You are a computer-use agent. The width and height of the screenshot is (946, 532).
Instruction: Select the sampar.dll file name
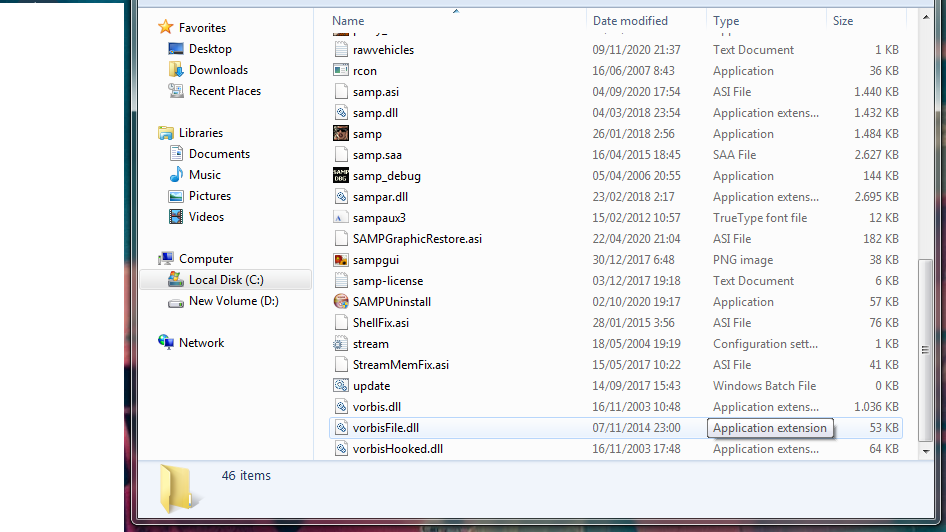coord(380,197)
